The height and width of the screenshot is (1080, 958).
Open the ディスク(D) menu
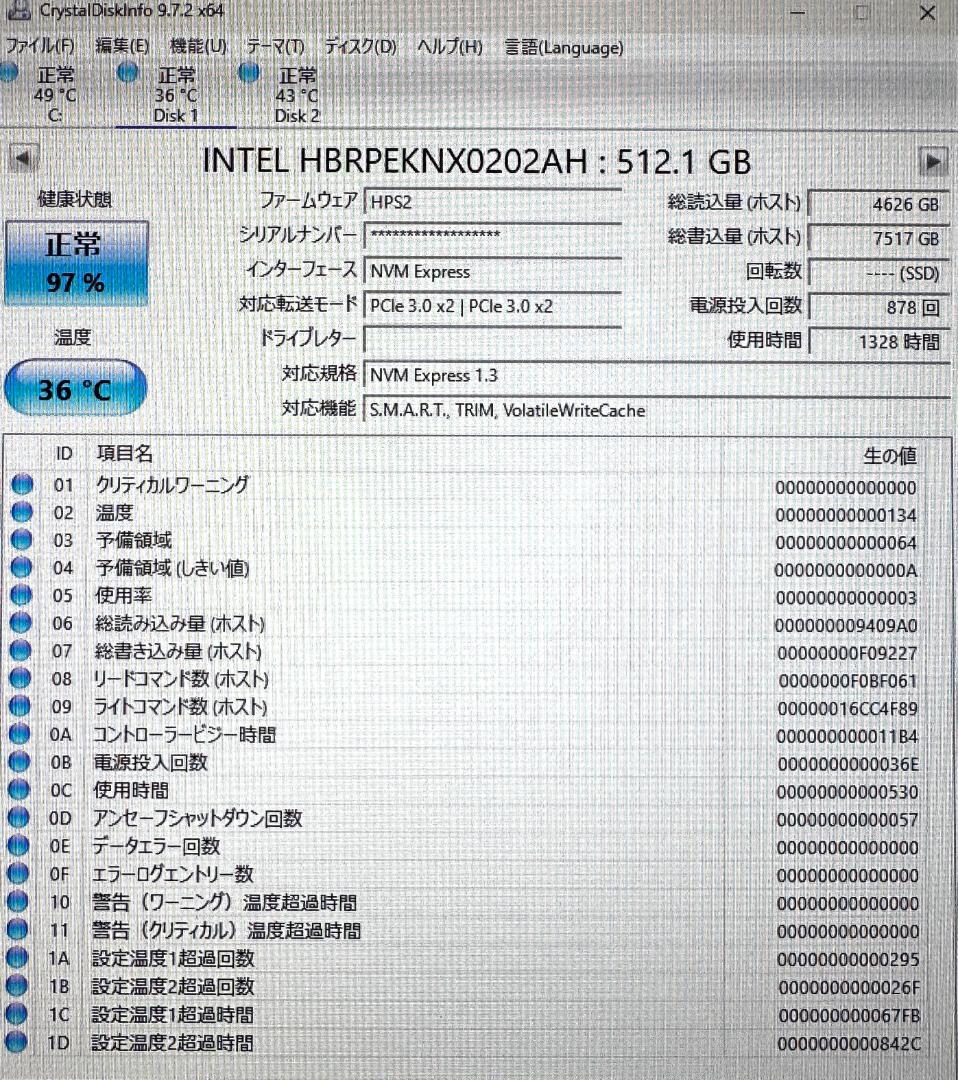click(360, 47)
